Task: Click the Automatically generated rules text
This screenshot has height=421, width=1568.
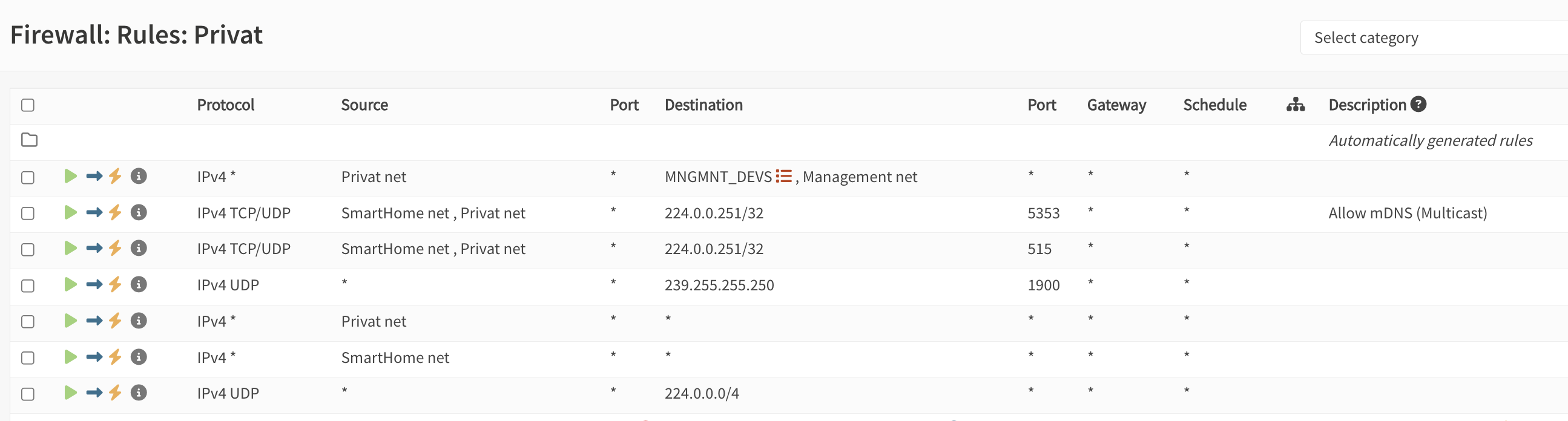Action: pyautogui.click(x=1430, y=140)
